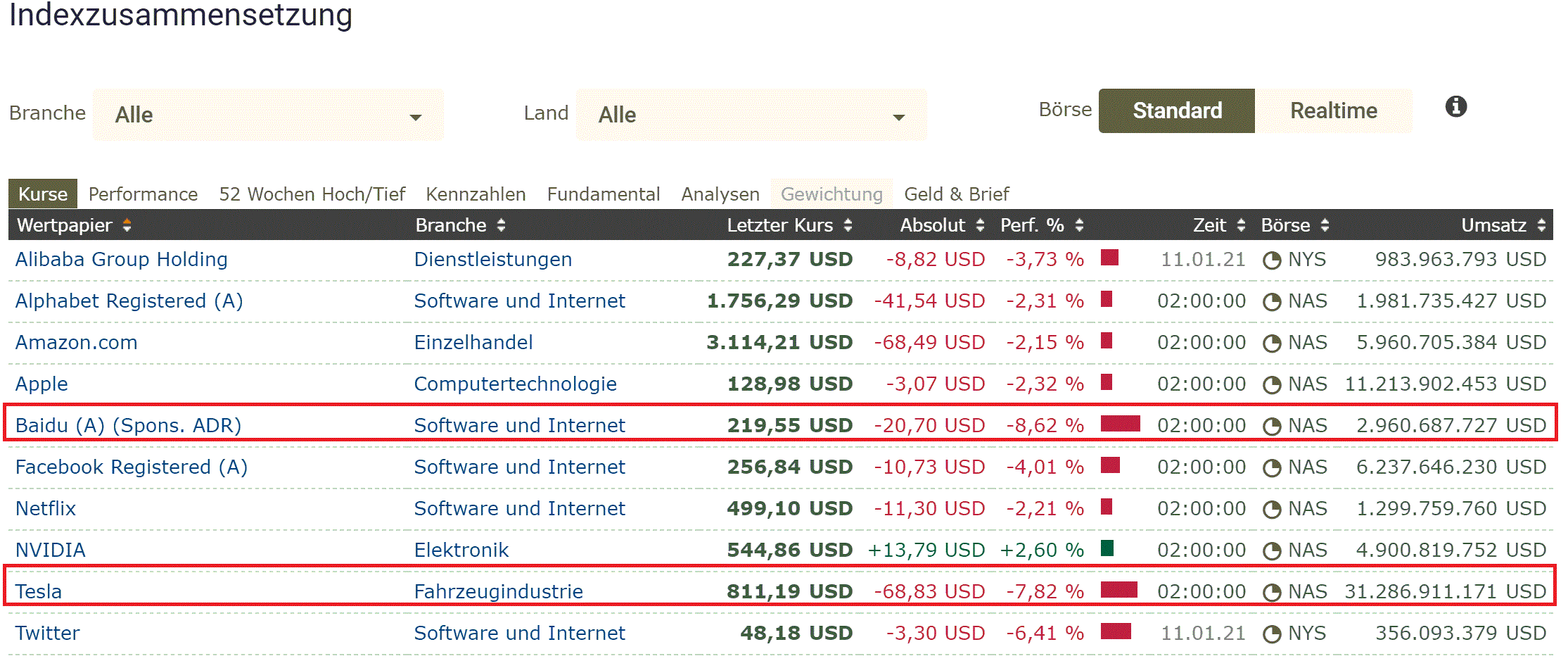Screen dimensions: 1568x661
Task: Sort by Umsatz arrows icon
Action: tap(1541, 225)
